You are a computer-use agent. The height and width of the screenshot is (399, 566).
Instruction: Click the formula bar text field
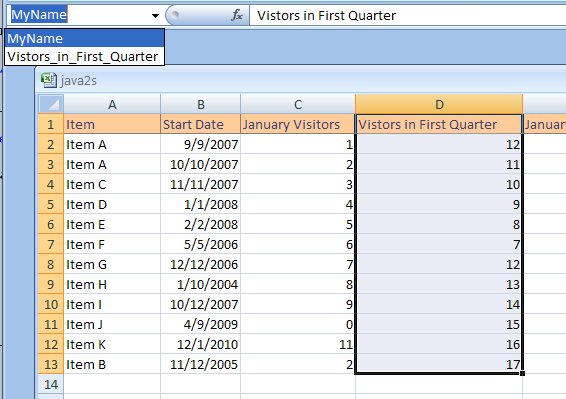[407, 16]
